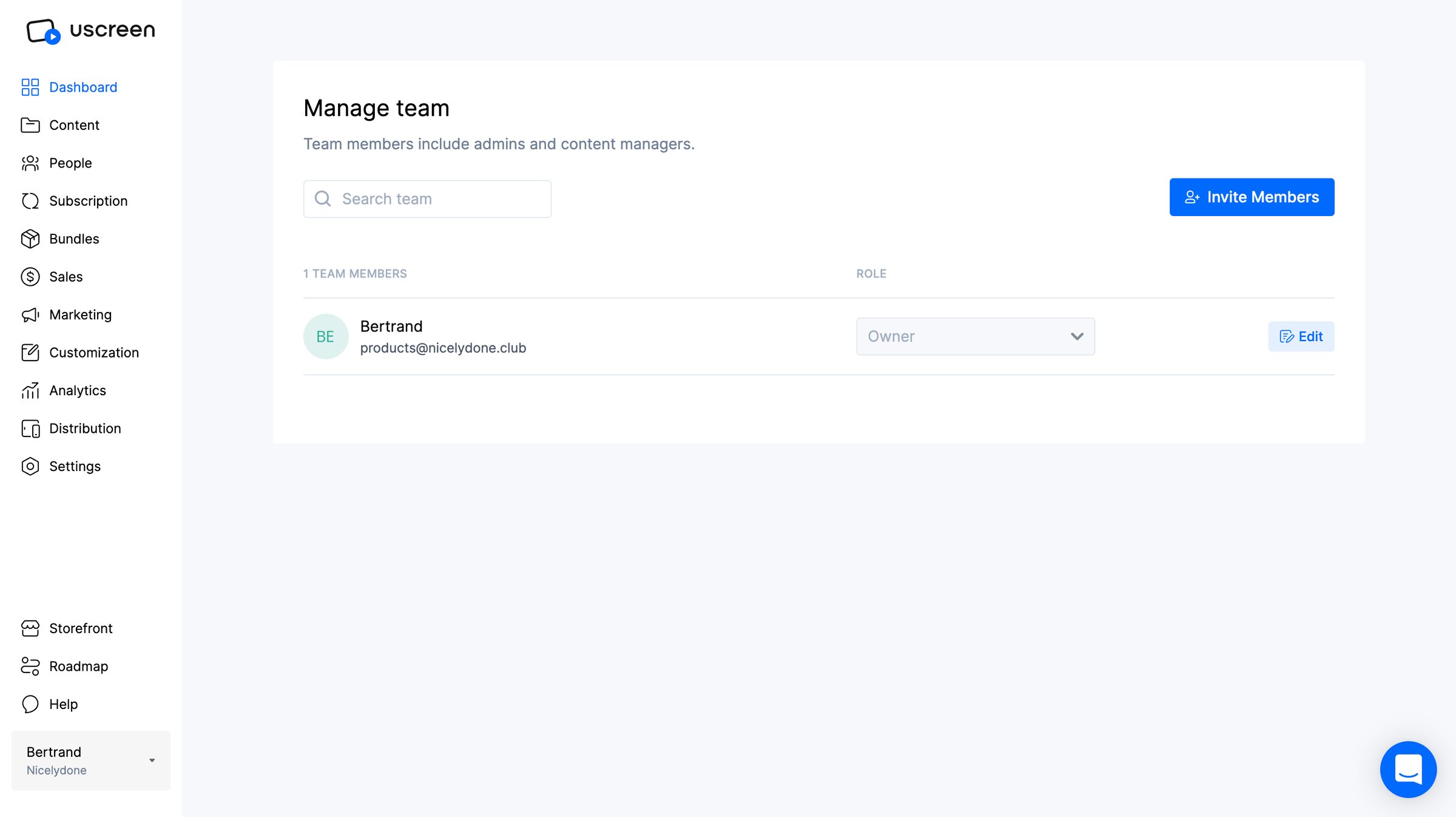1456x817 pixels.
Task: Open the Owner role dropdown
Action: point(976,336)
